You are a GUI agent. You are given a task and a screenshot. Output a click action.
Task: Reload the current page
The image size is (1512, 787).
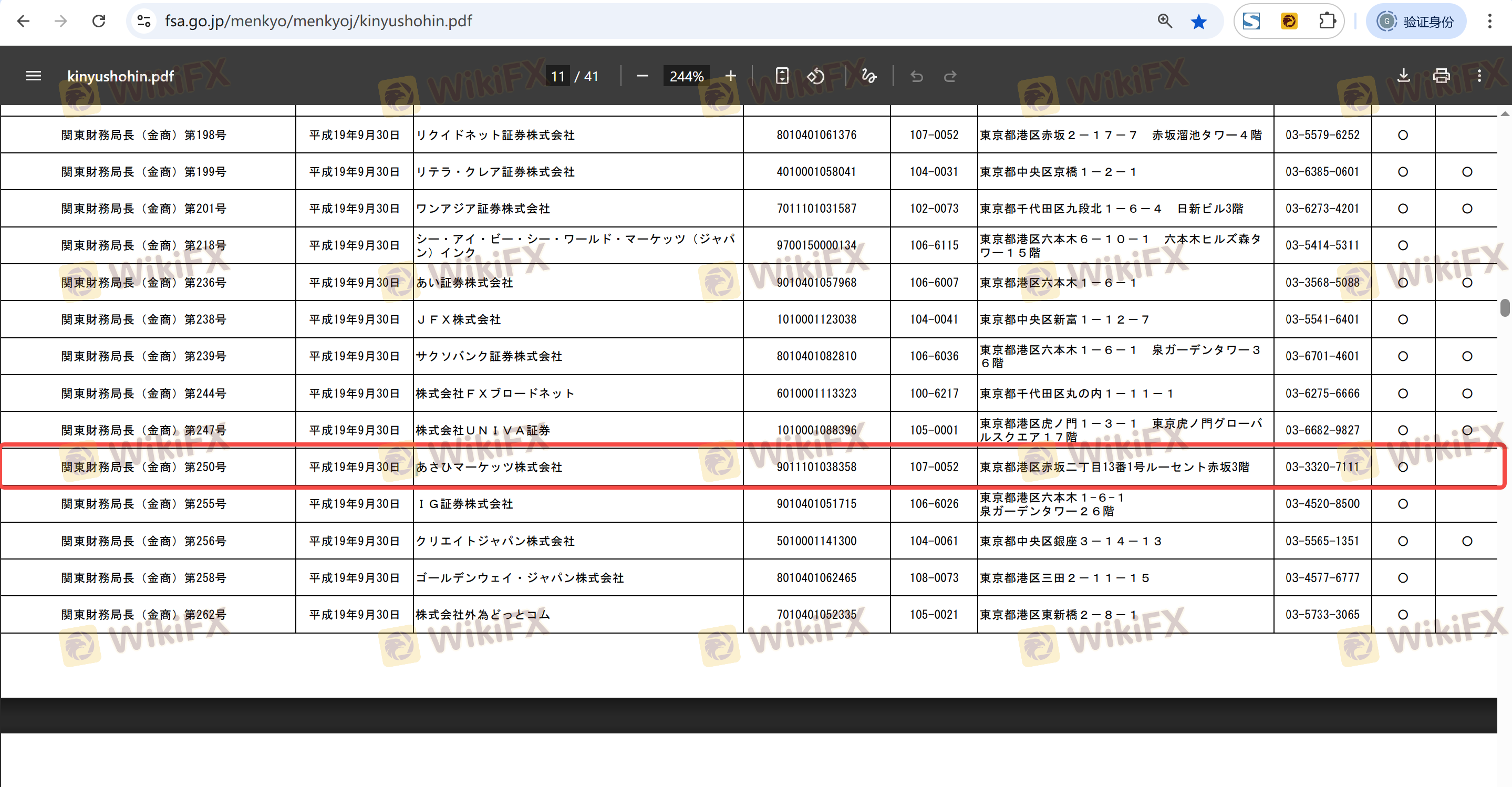99,22
